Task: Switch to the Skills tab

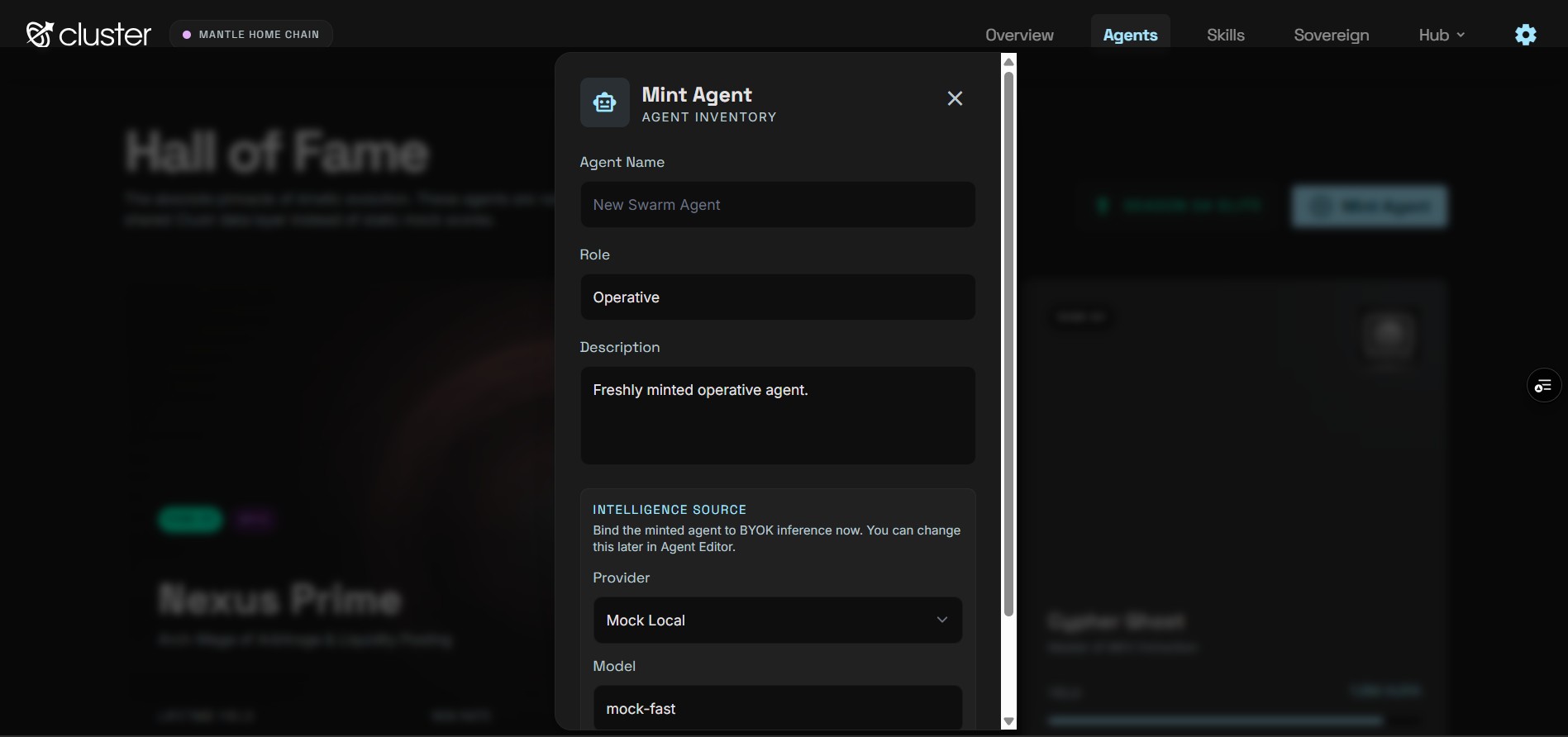Action: click(1225, 35)
